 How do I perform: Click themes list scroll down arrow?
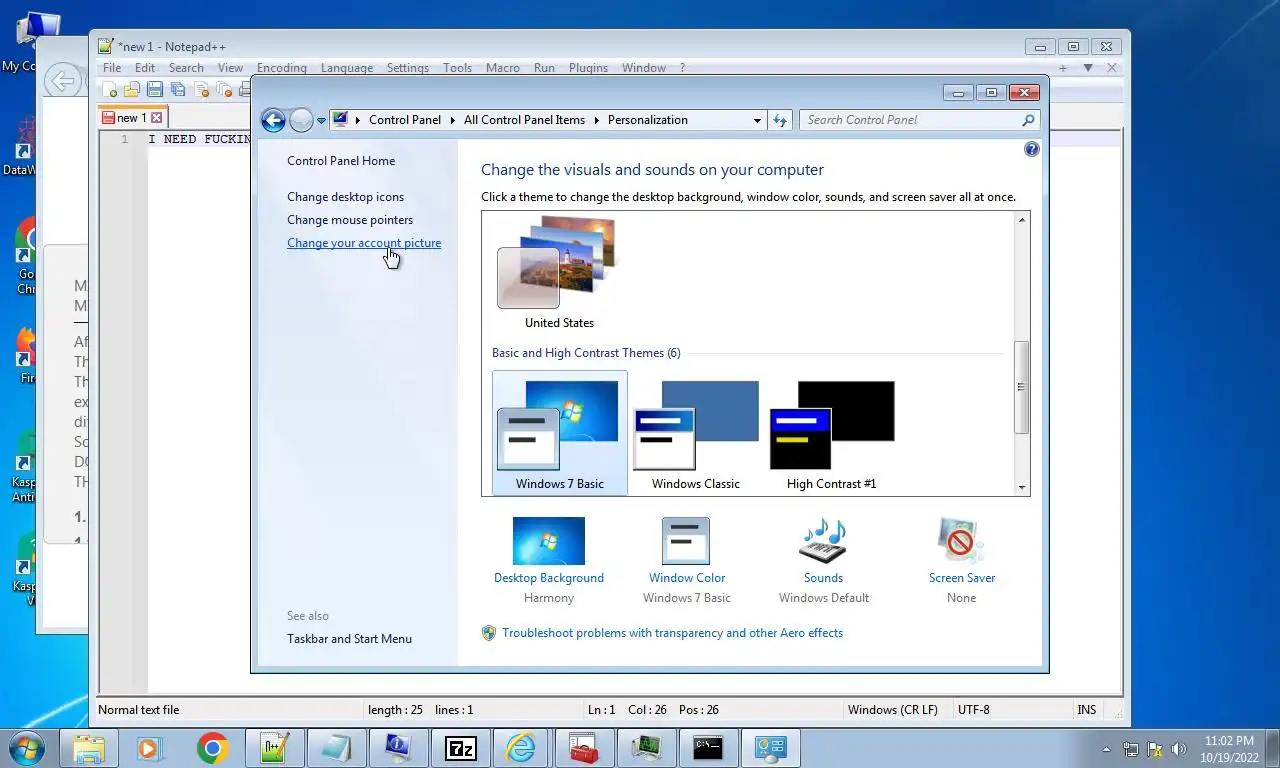[x=1021, y=487]
